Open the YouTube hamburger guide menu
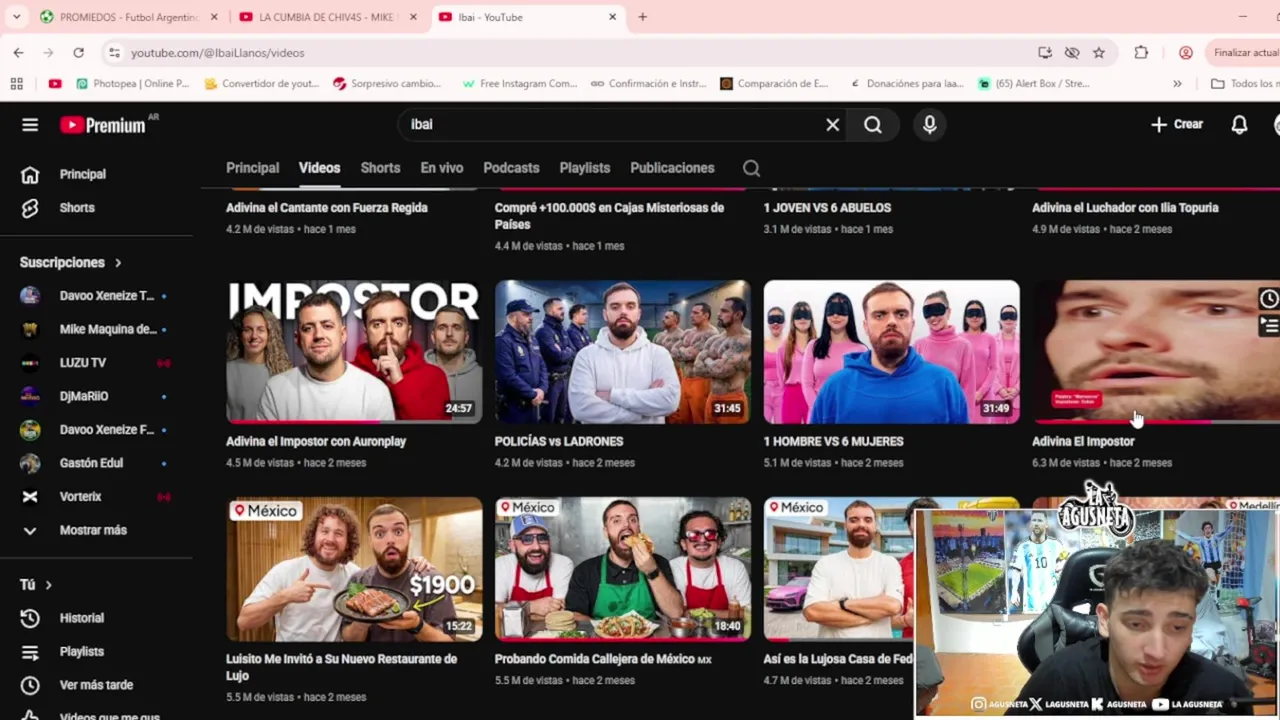The height and width of the screenshot is (720, 1280). tap(30, 124)
